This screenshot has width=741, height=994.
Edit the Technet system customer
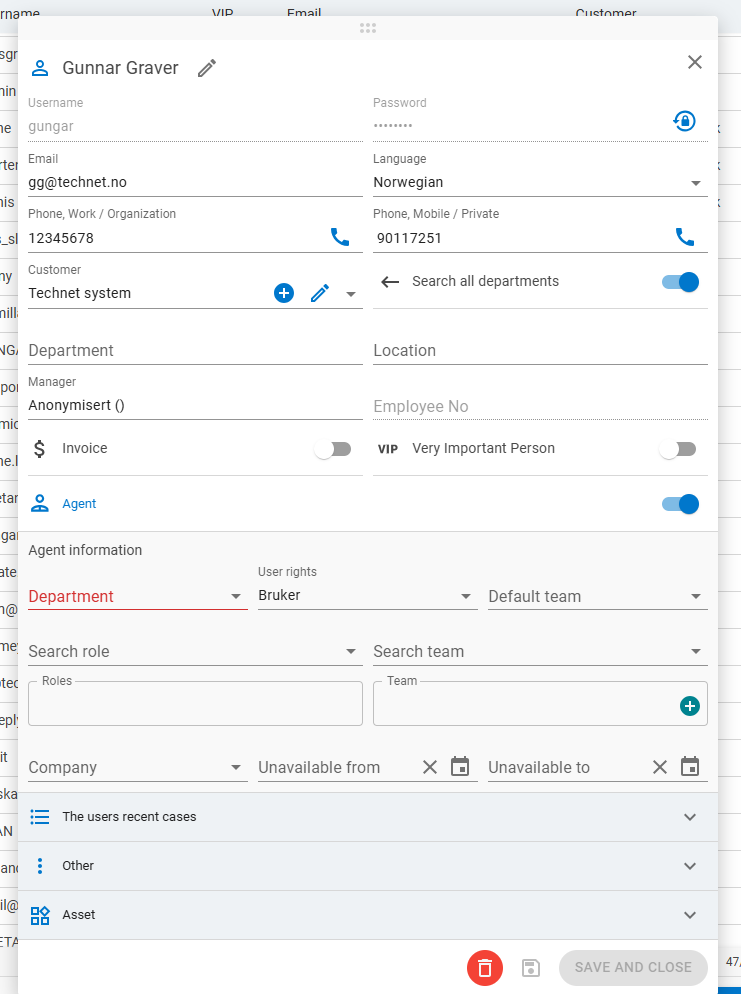click(x=320, y=293)
